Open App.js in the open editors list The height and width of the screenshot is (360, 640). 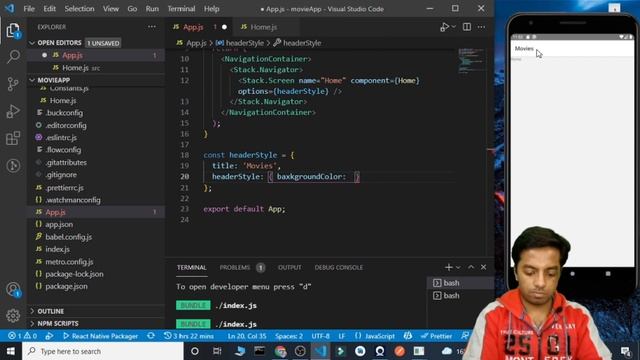tap(96, 55)
